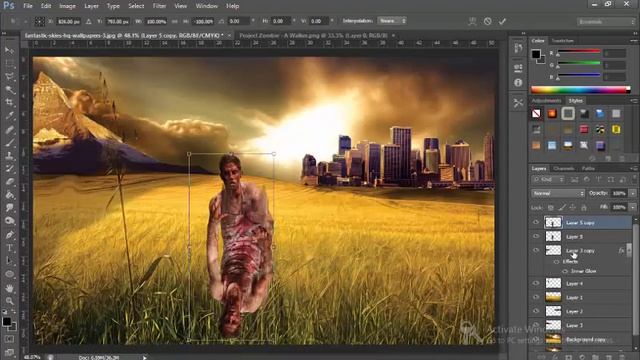
Task: Open the Properties panel icon
Action: click(518, 68)
